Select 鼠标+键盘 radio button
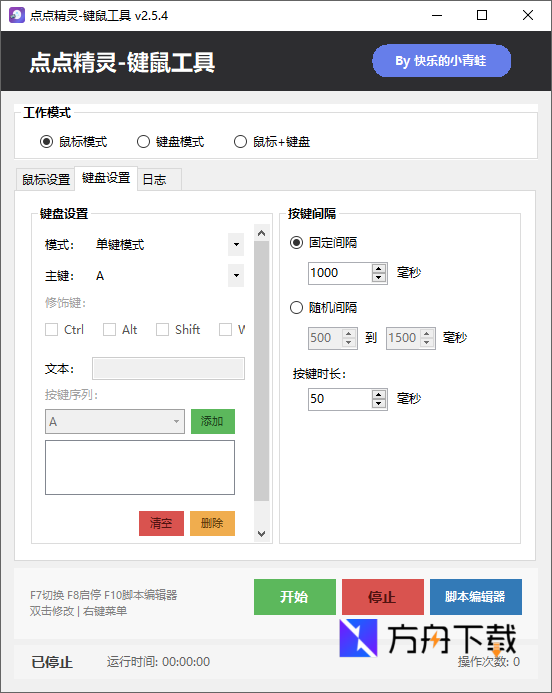 [272, 142]
